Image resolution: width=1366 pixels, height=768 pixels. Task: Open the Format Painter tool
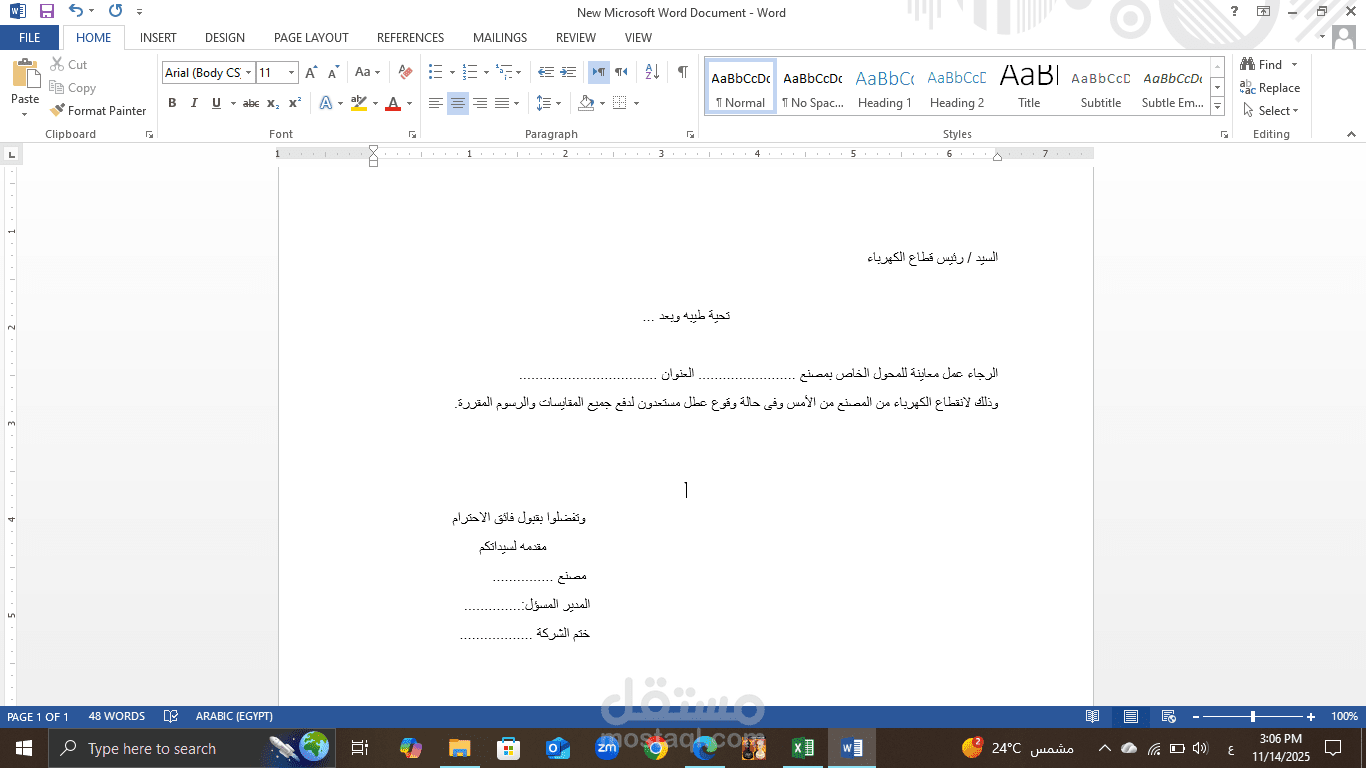99,110
